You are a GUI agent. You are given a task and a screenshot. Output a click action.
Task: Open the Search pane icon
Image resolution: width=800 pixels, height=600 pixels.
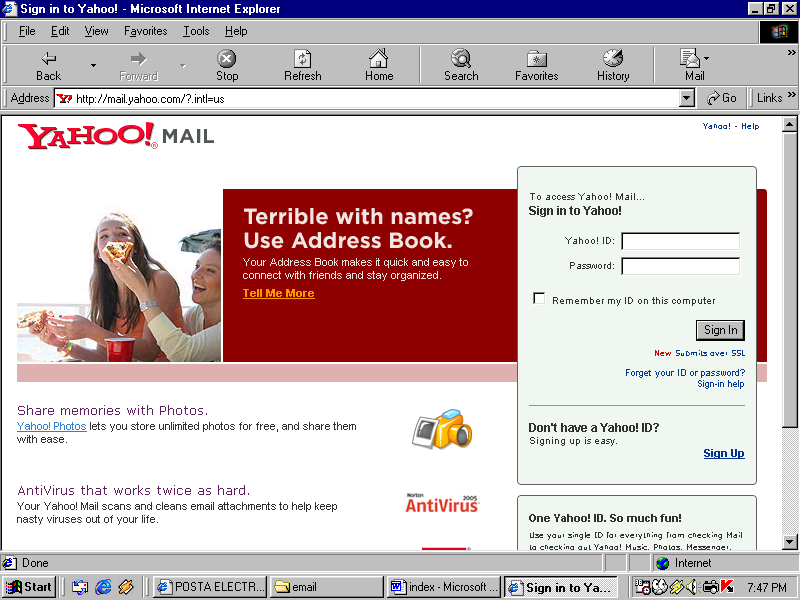click(461, 65)
